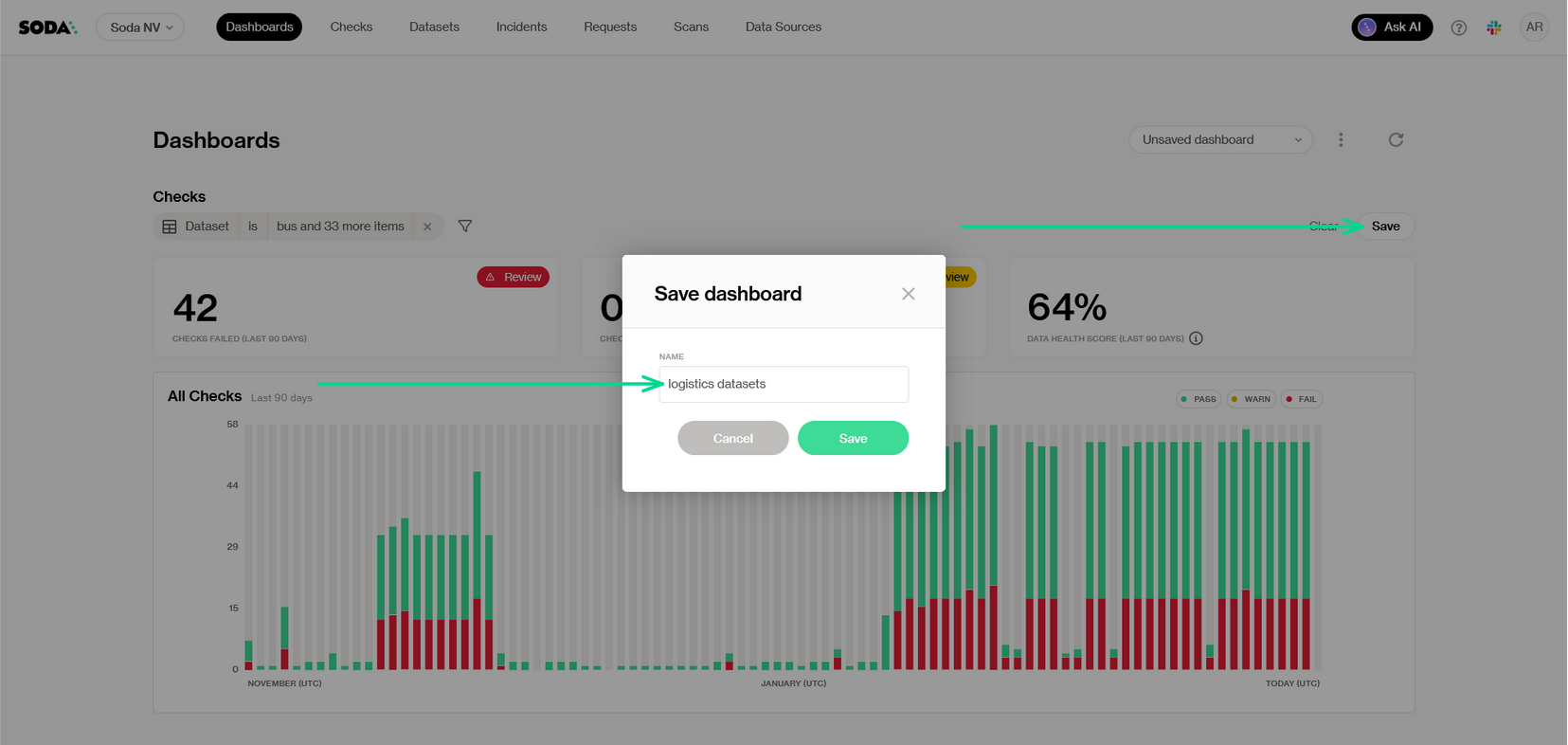
Task: Click the add filter funnel icon
Action: point(465,227)
